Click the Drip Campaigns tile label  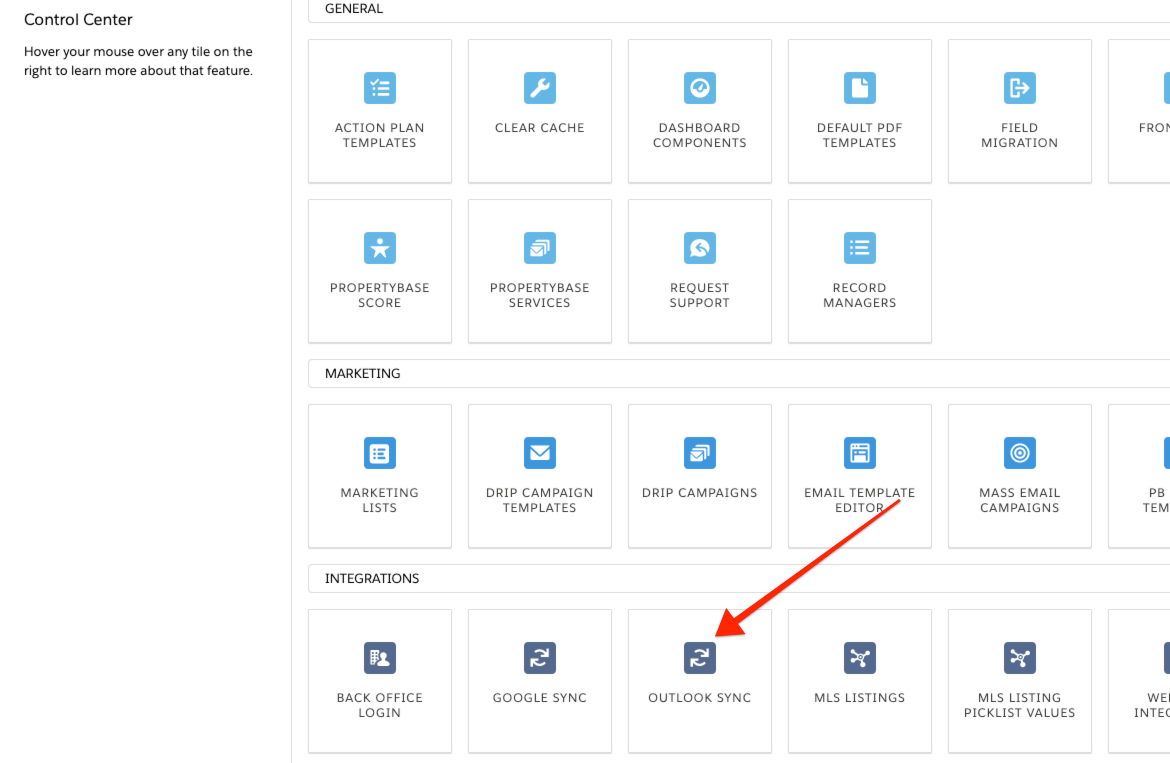click(x=700, y=493)
